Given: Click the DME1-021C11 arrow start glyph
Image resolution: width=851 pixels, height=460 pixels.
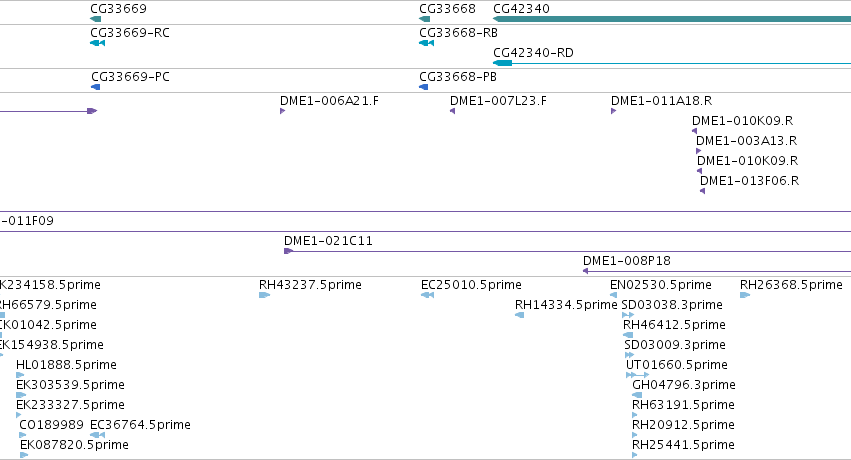Looking at the screenshot, I should (x=289, y=251).
